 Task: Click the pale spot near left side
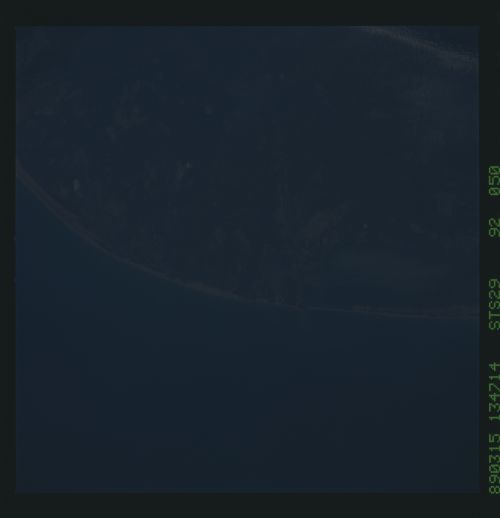pos(76,184)
